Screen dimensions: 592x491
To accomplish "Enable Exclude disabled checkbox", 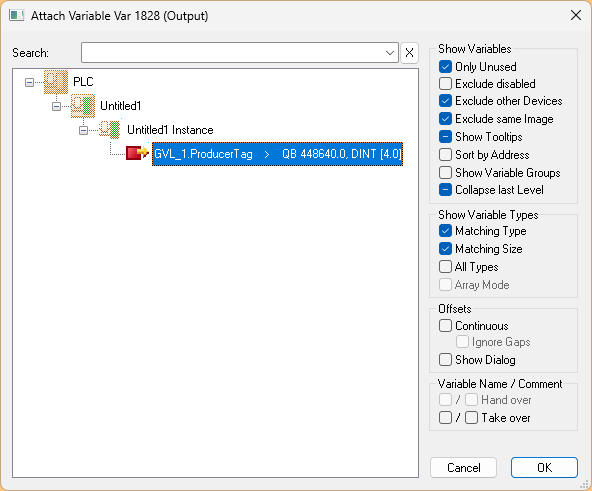I will (446, 83).
